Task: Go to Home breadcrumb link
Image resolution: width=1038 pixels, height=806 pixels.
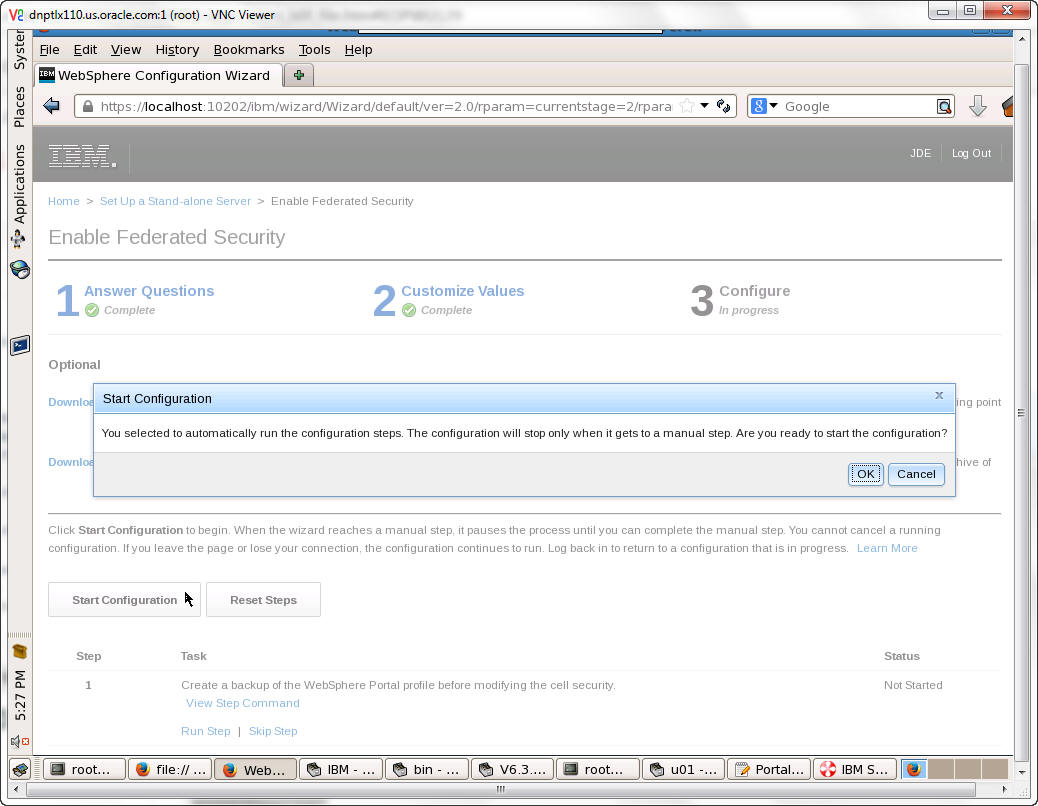Action: pos(64,201)
